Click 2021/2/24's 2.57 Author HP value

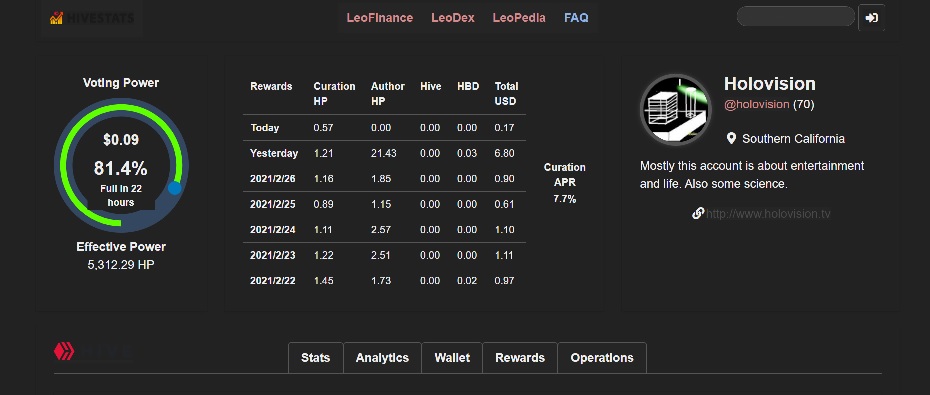(x=381, y=230)
